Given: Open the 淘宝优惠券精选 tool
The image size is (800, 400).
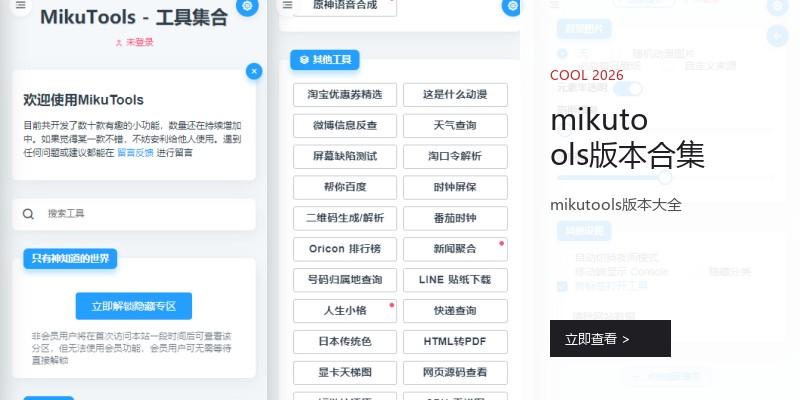Looking at the screenshot, I should click(x=345, y=95).
